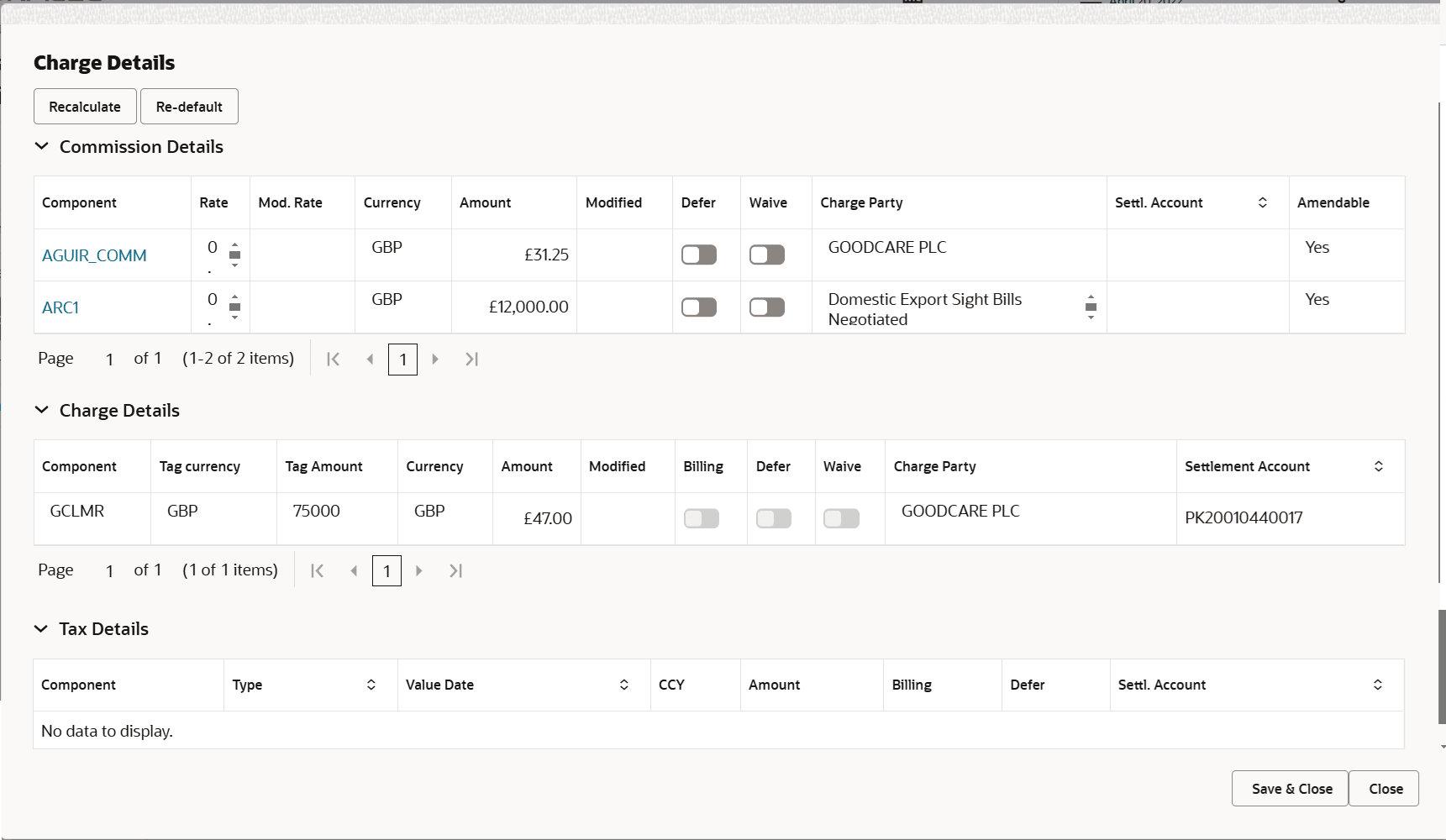Sort the Value Date column in Tax Details

click(623, 685)
